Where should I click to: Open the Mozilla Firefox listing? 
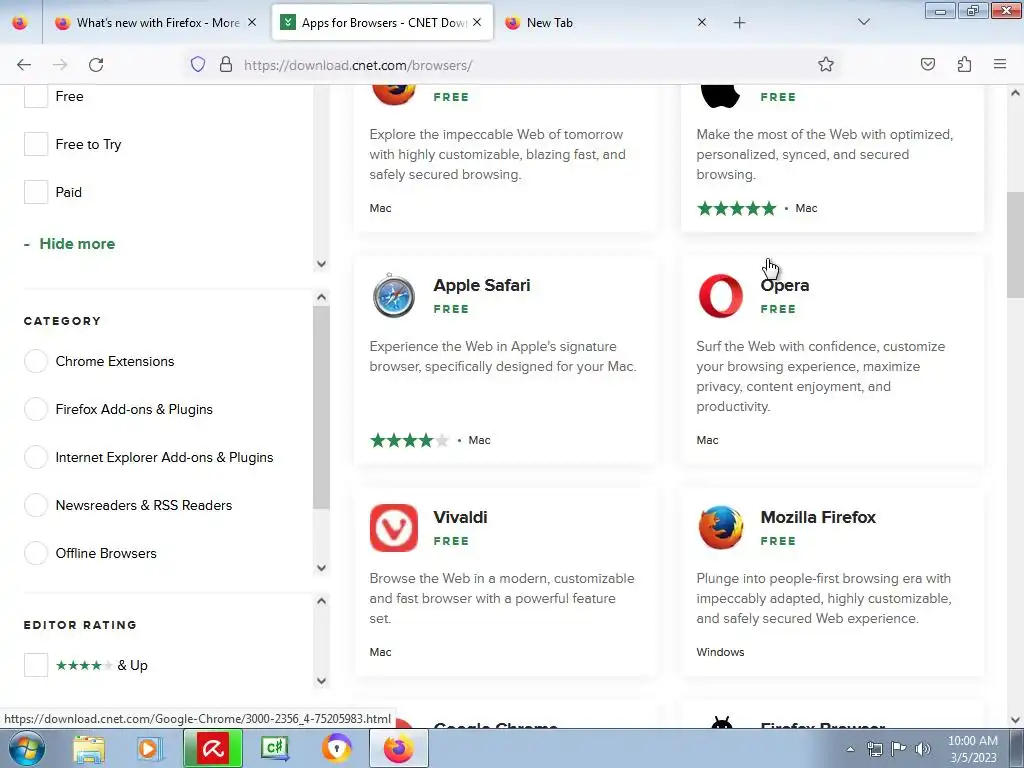(818, 517)
